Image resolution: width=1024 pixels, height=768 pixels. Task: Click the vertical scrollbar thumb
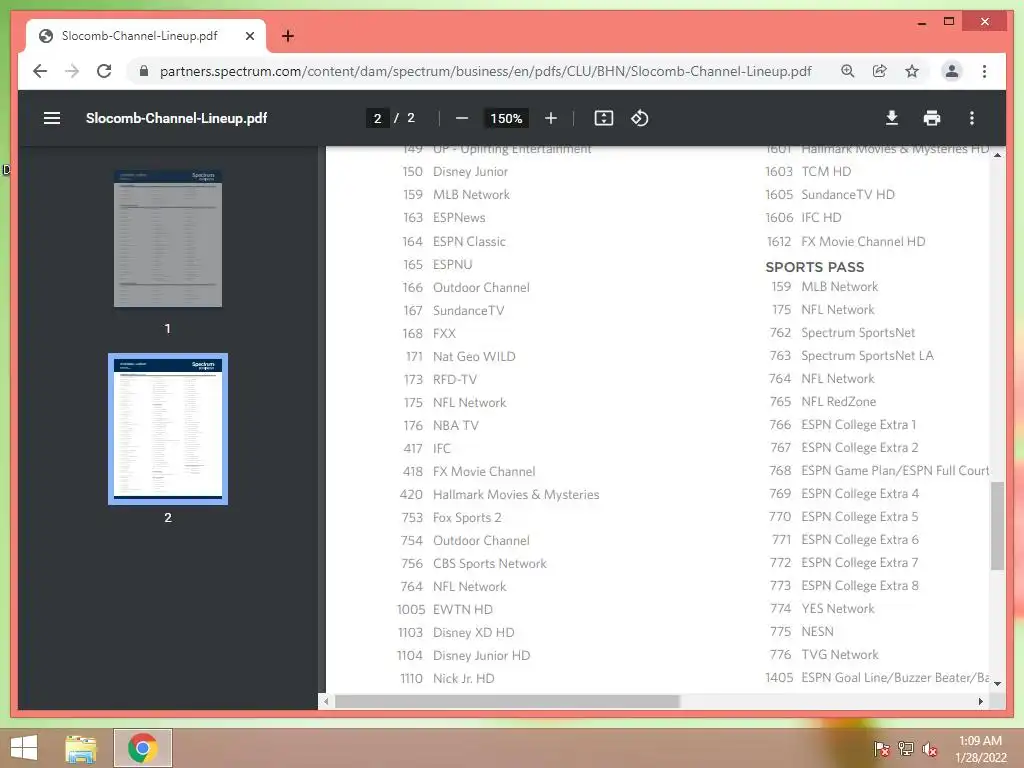997,526
